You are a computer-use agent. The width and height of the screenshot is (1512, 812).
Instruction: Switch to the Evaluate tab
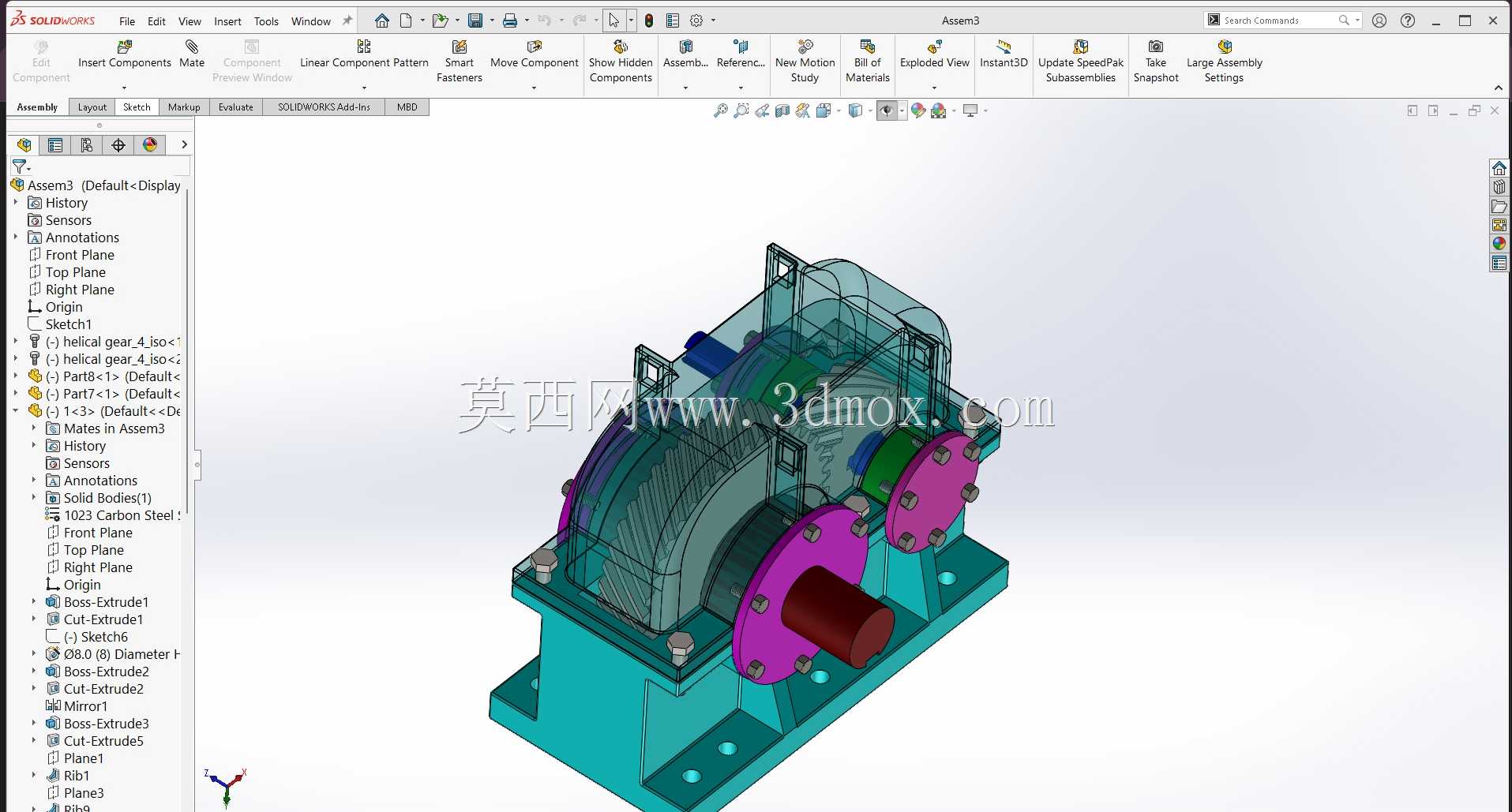pyautogui.click(x=236, y=107)
